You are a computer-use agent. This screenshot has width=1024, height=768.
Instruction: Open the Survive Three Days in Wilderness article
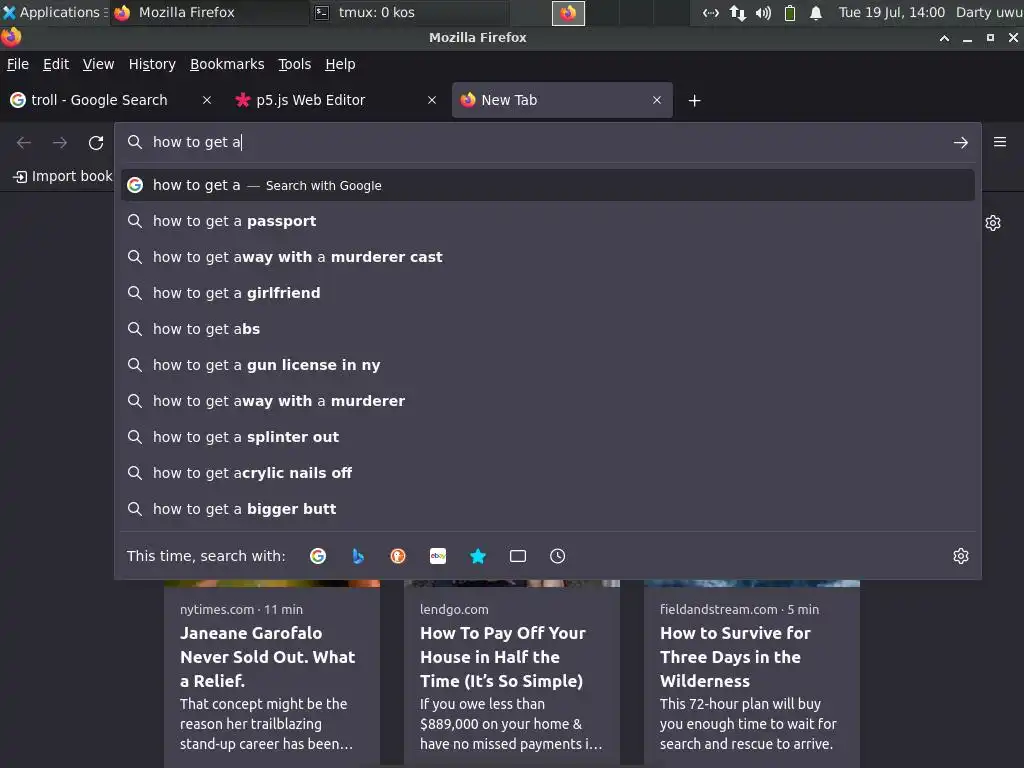pyautogui.click(x=752, y=673)
